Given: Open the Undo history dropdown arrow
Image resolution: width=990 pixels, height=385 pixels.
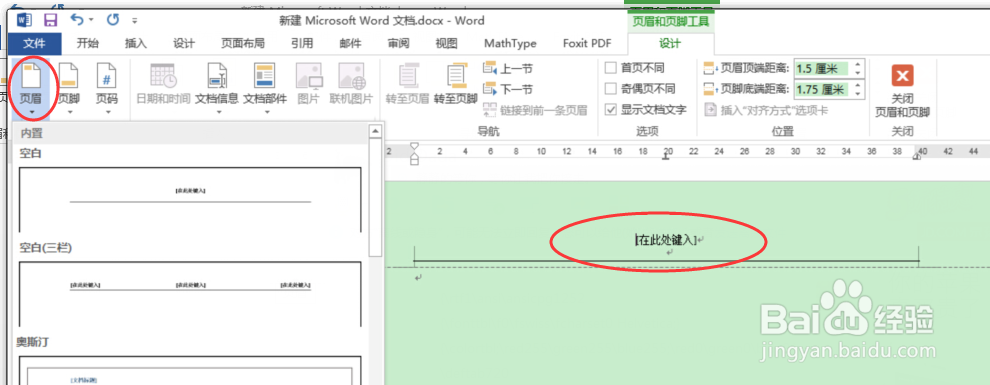Looking at the screenshot, I should pos(92,20).
